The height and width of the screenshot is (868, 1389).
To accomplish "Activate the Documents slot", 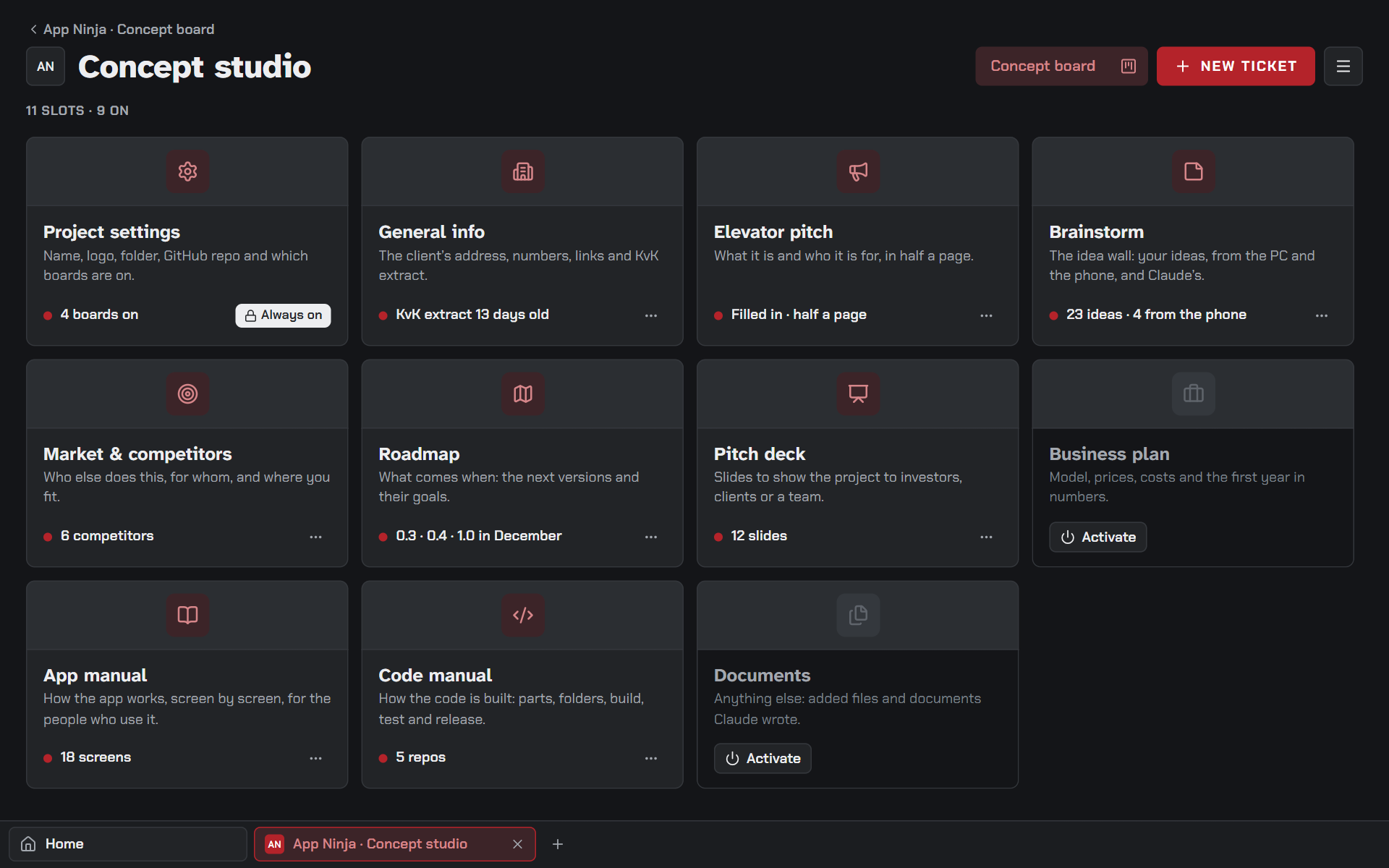I will [763, 759].
